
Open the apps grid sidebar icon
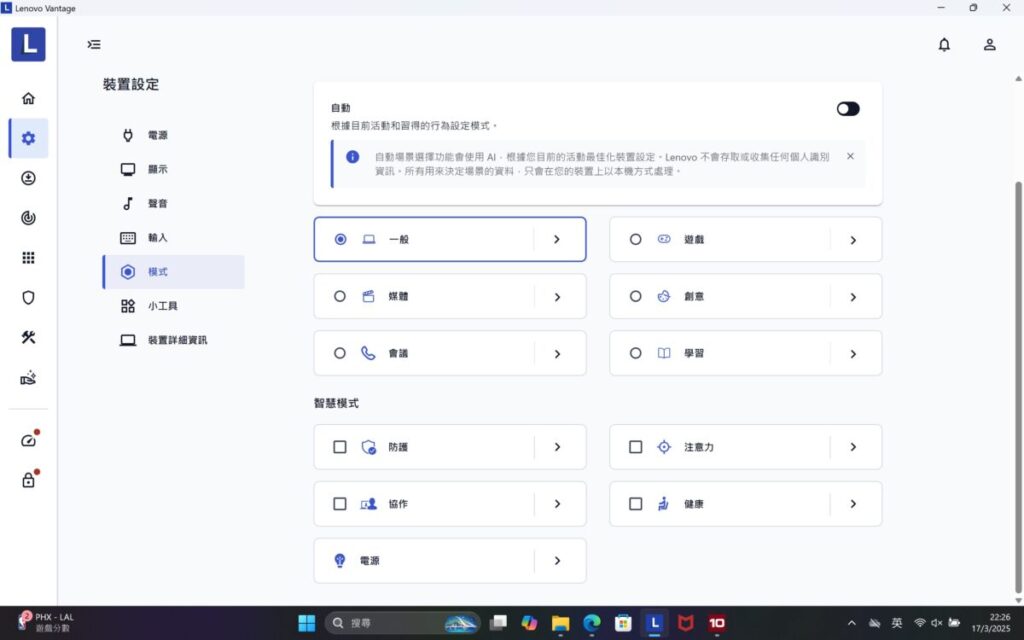tap(28, 258)
